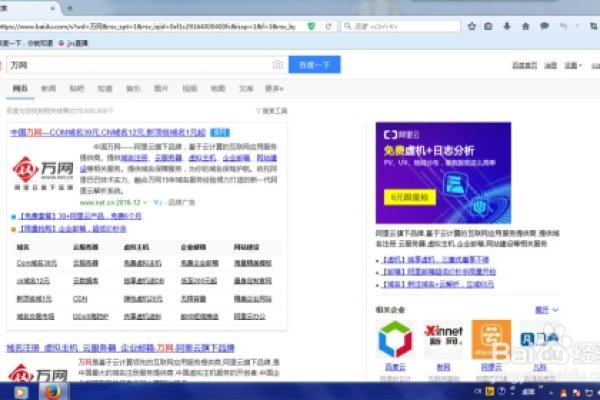Click the Firefox icon in the Windows taskbar
Viewport: 600px width, 400px height.
click(x=53, y=392)
